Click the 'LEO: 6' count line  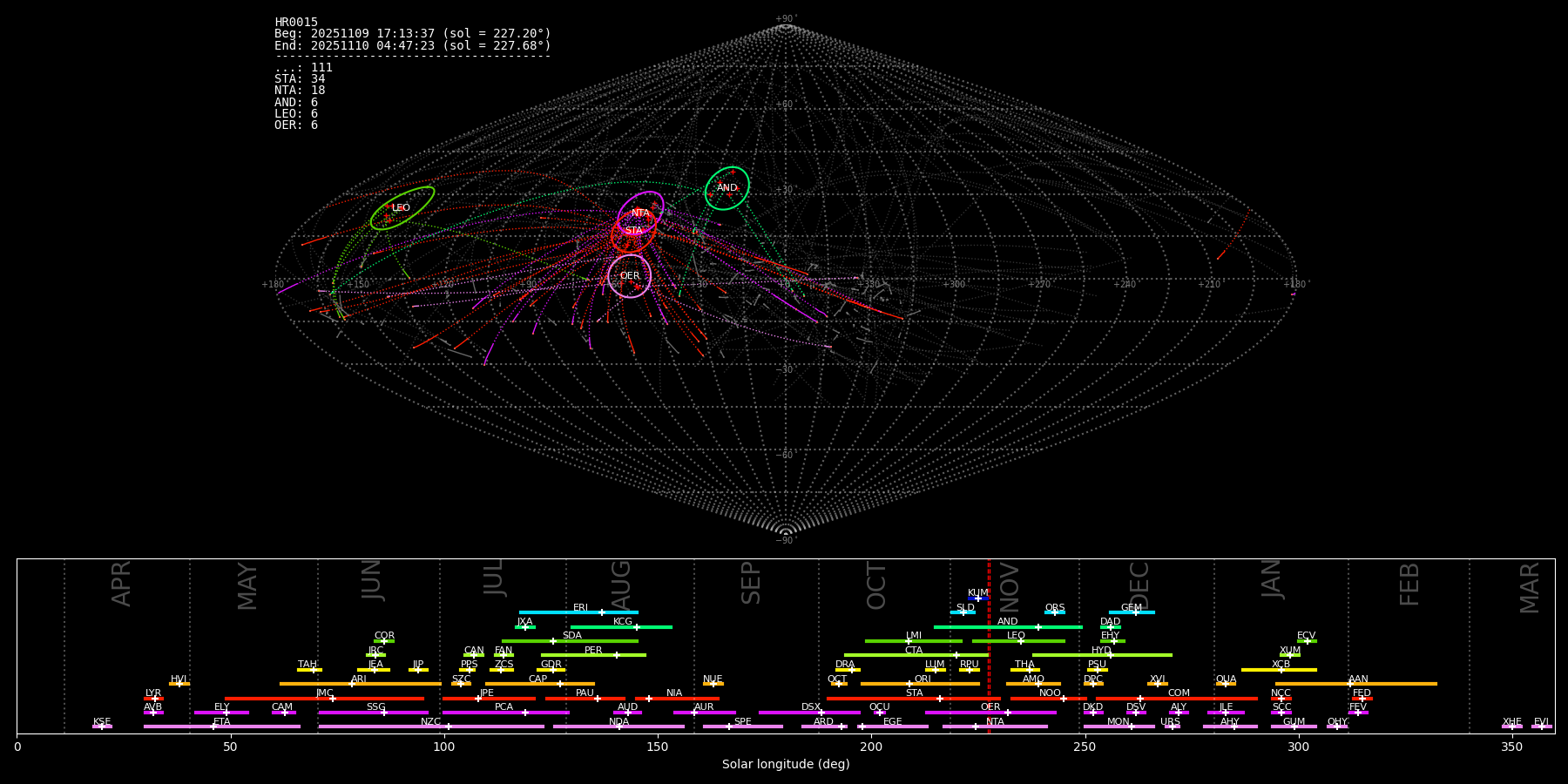296,114
